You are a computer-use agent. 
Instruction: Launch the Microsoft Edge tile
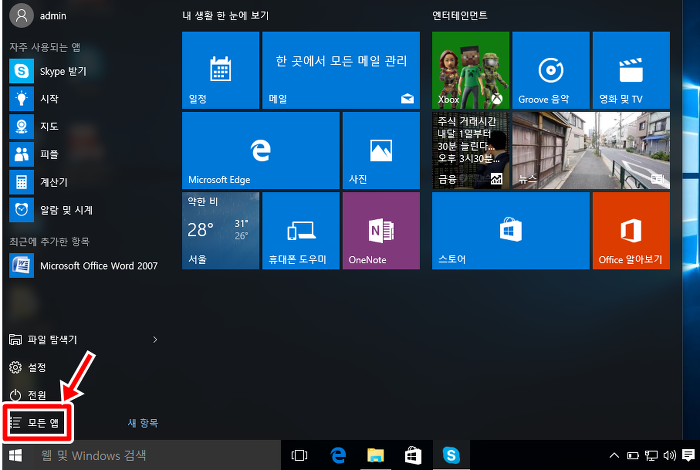(x=261, y=150)
